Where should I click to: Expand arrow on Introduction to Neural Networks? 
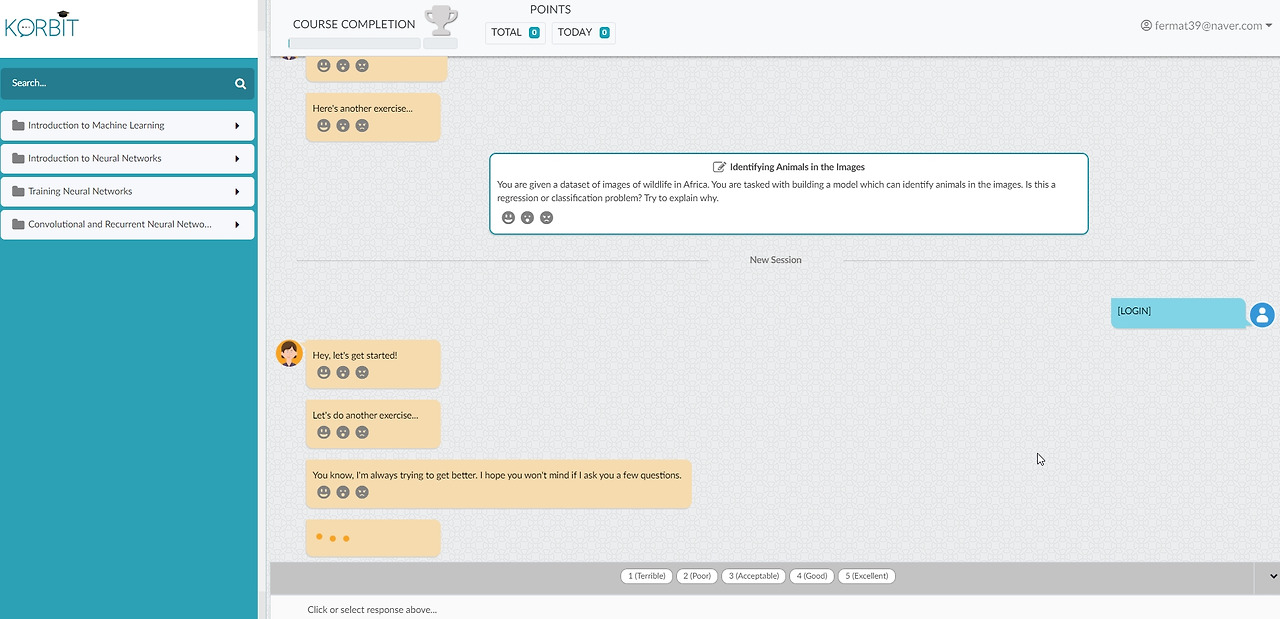point(237,159)
